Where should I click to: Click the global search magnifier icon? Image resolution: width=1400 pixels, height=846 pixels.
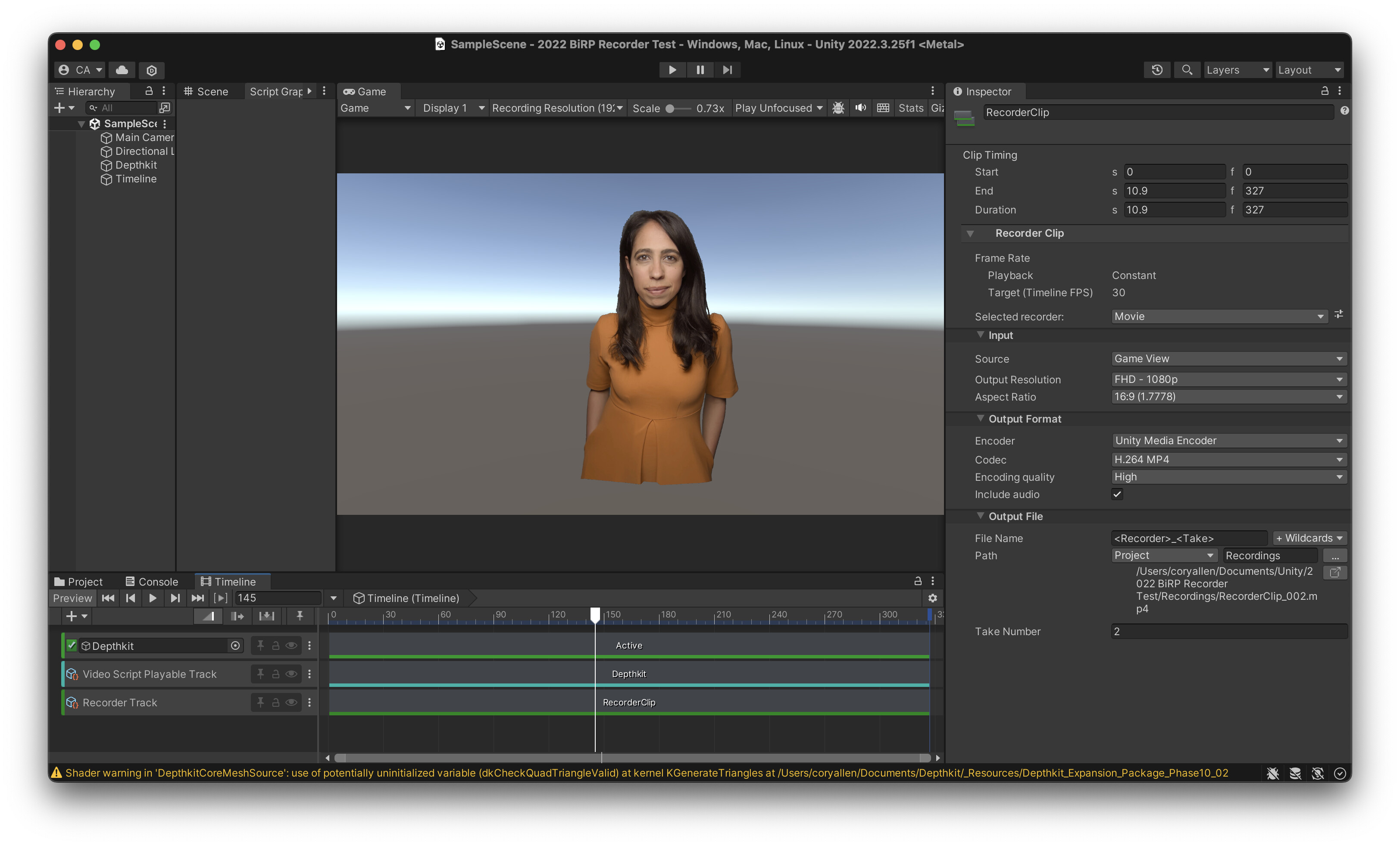tap(1187, 70)
